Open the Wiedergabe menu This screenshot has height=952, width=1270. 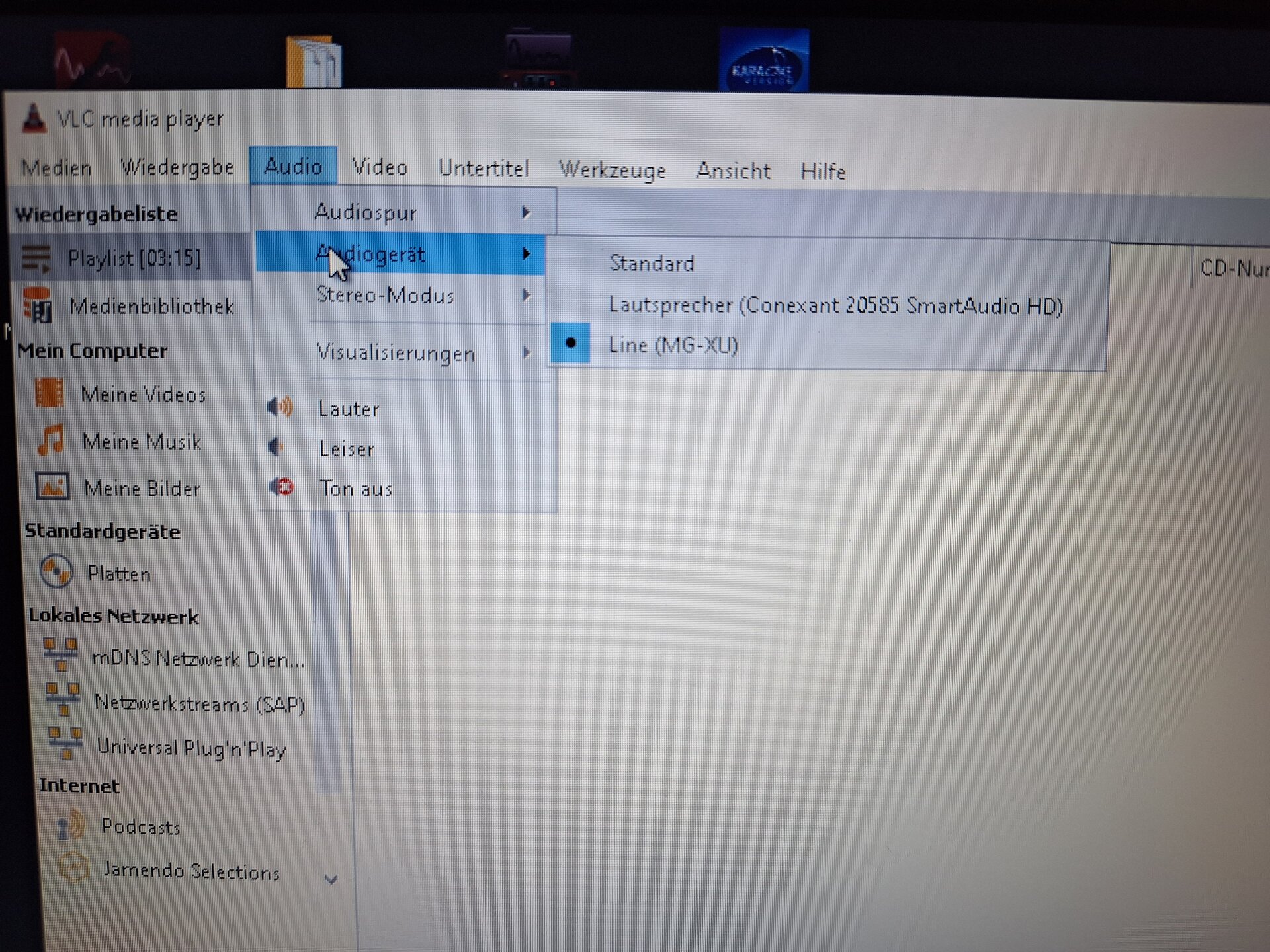[177, 167]
